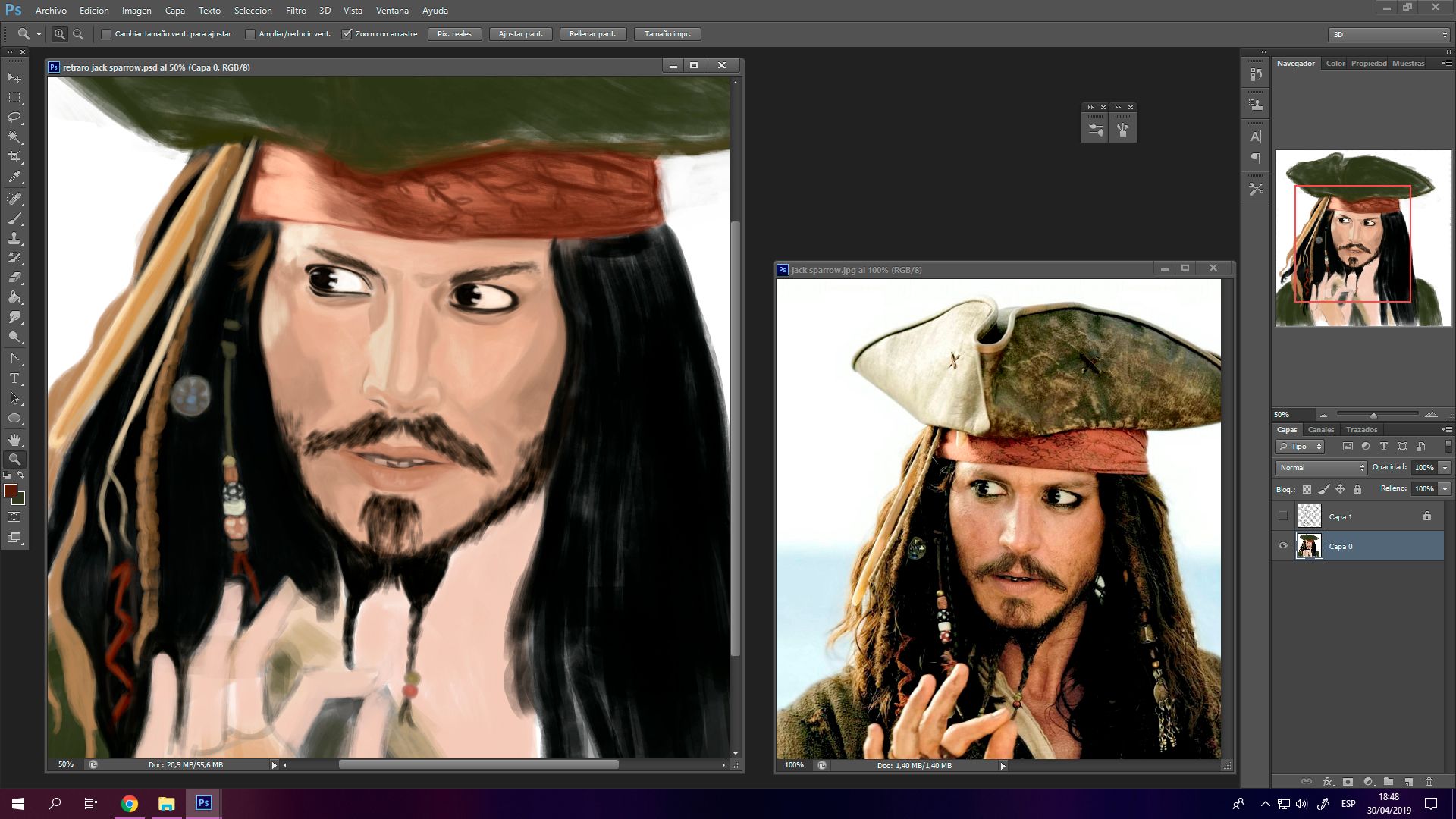
Task: Select the Magic Wand tool
Action: point(14,137)
